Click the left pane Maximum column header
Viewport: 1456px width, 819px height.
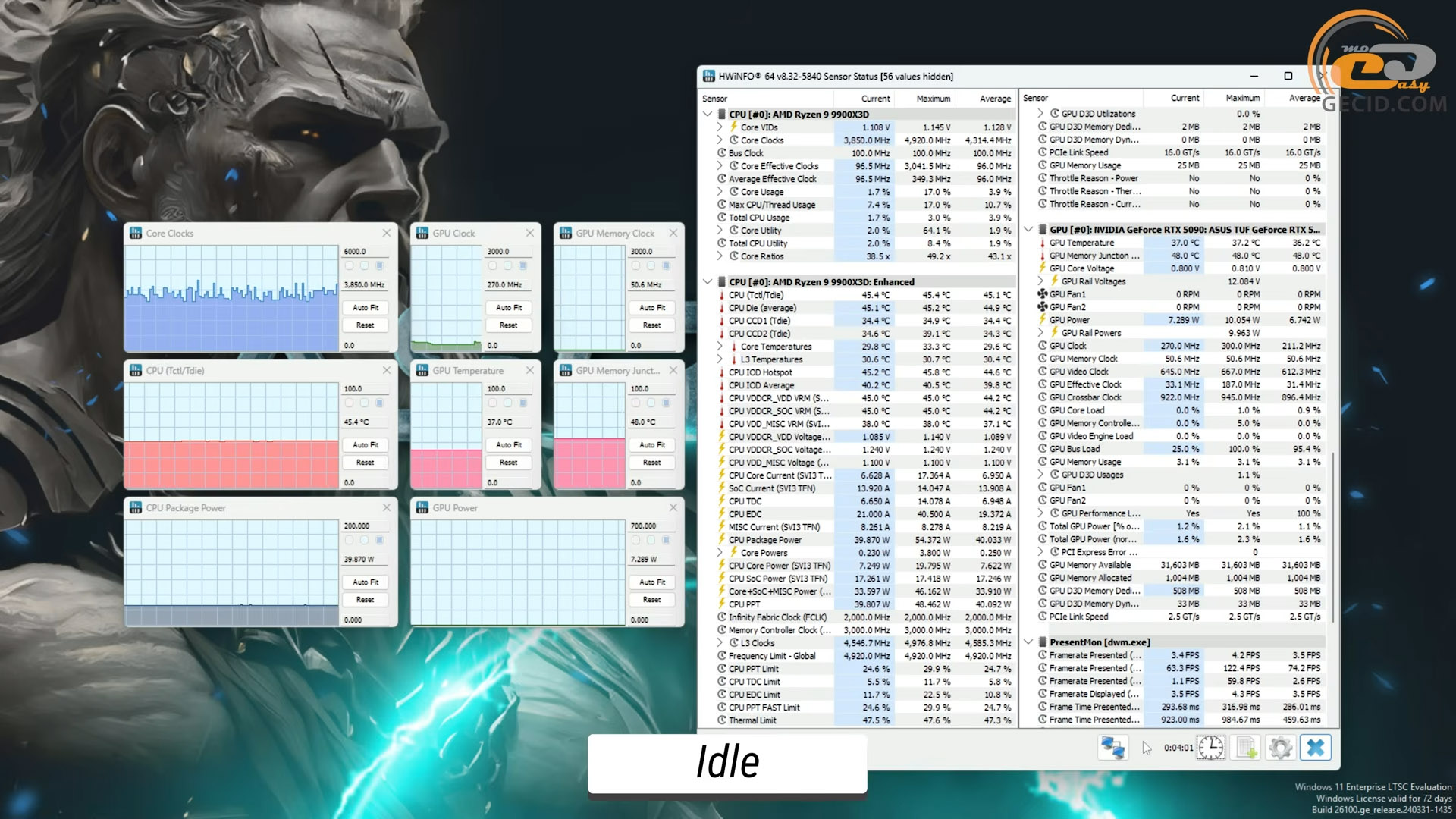click(933, 99)
